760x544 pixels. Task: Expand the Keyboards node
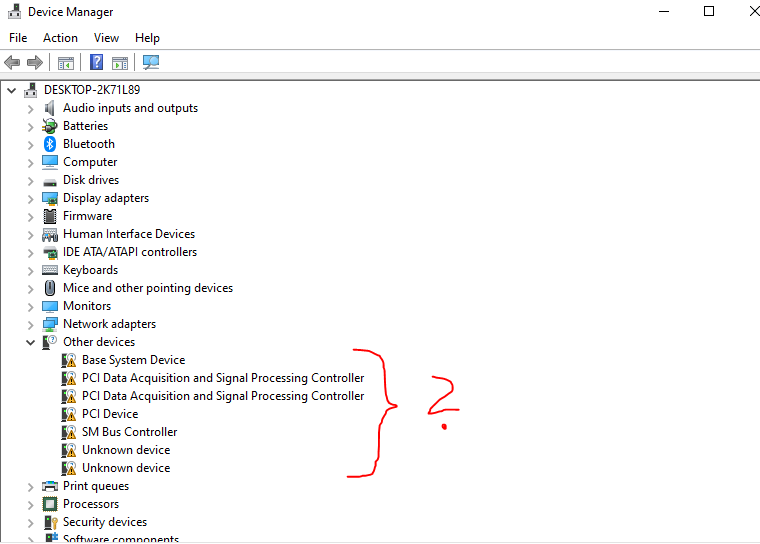pos(31,271)
